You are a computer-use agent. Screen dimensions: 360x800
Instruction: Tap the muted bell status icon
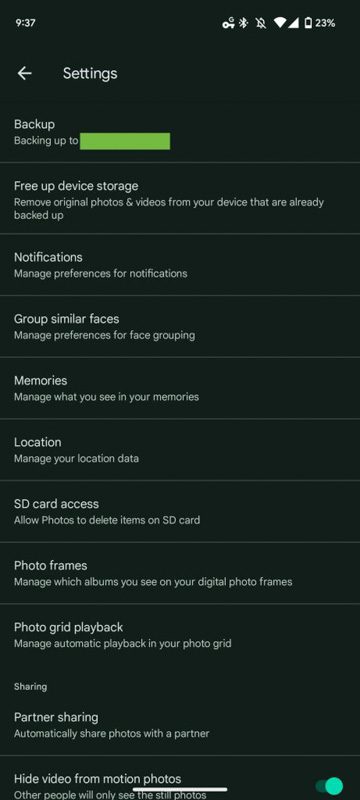pyautogui.click(x=261, y=23)
